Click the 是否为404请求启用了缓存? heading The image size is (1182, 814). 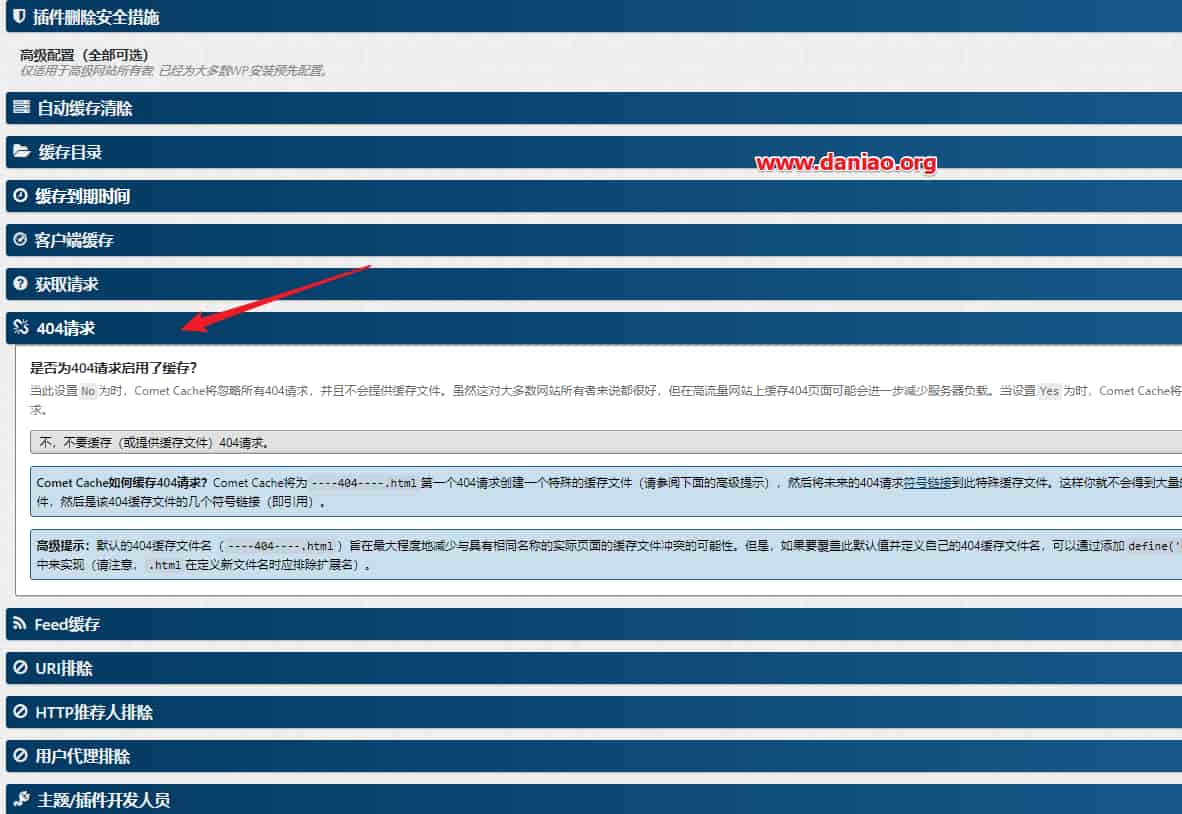[x=113, y=368]
